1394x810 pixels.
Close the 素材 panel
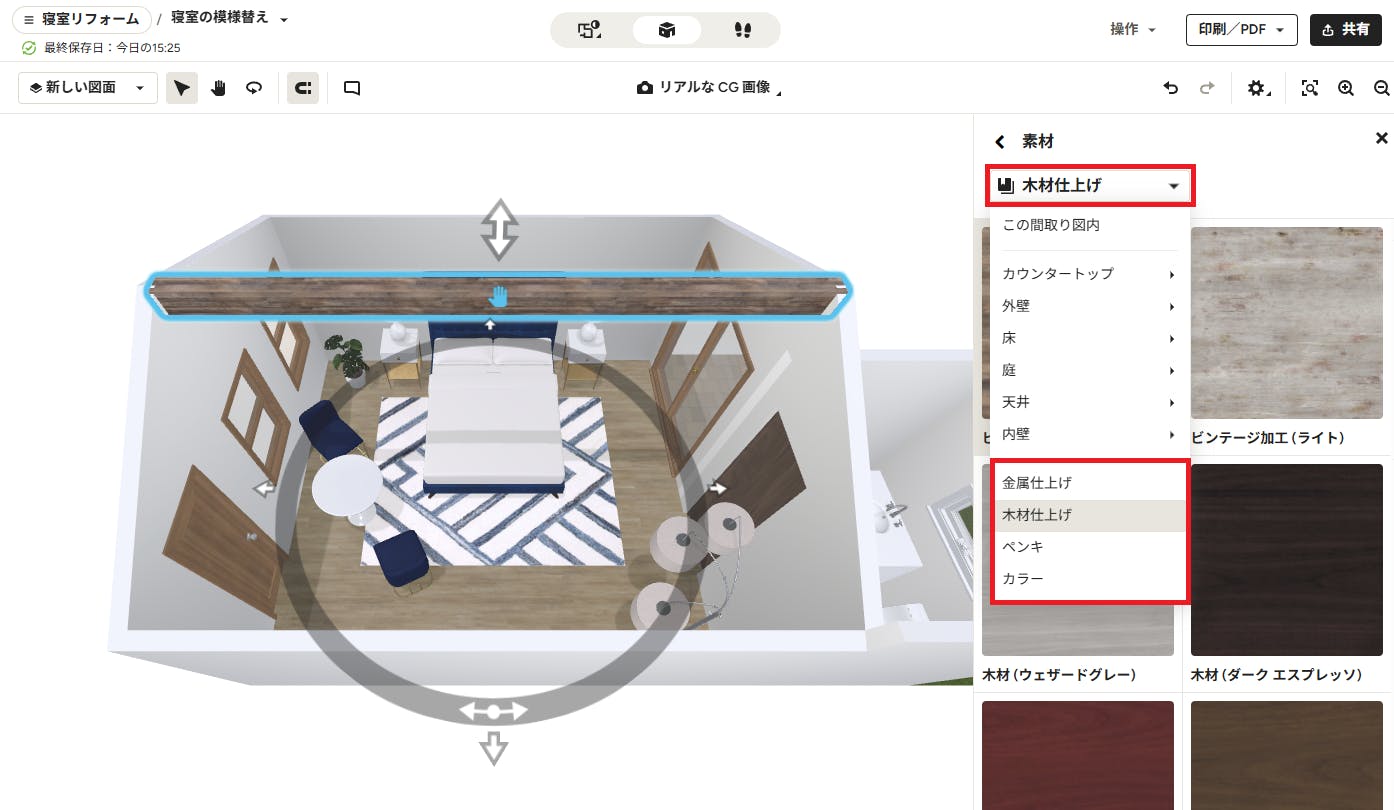1382,138
